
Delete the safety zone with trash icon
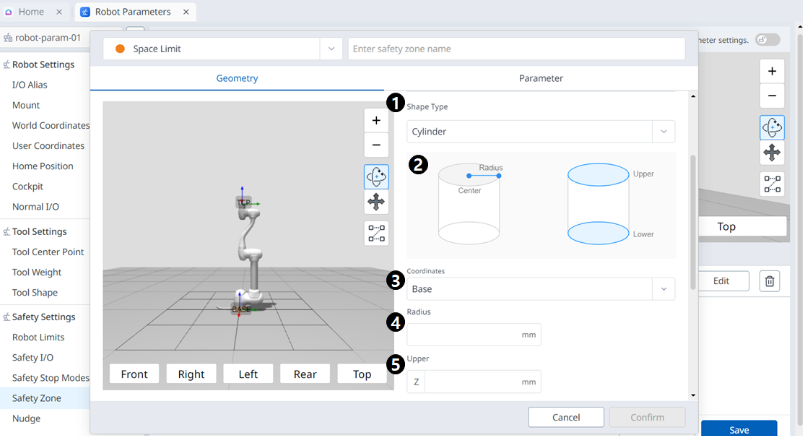pyautogui.click(x=769, y=281)
